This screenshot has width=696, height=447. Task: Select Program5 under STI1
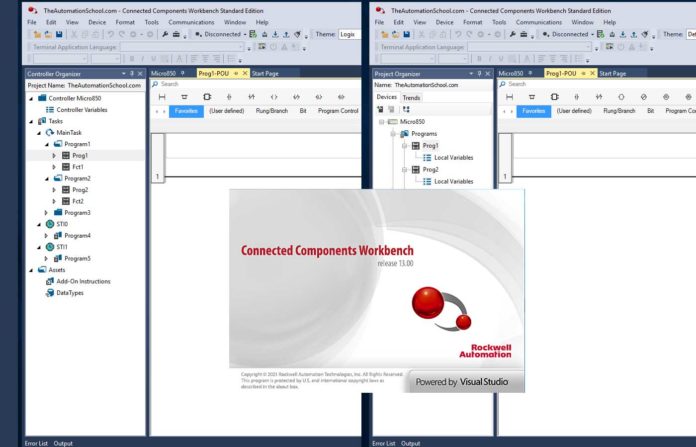coord(77,258)
